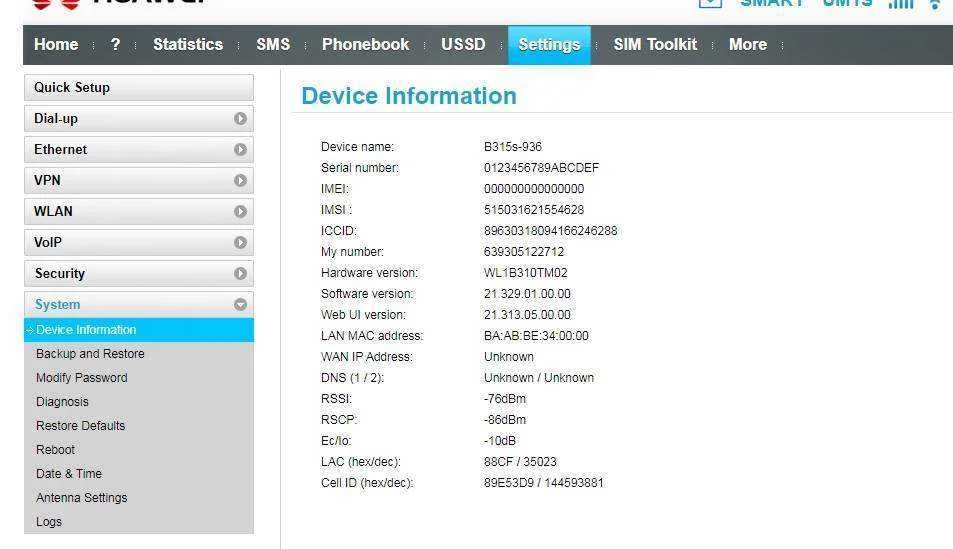Image resolution: width=953 pixels, height=549 pixels.
Task: Open the Diagnosis page
Action: 62,402
